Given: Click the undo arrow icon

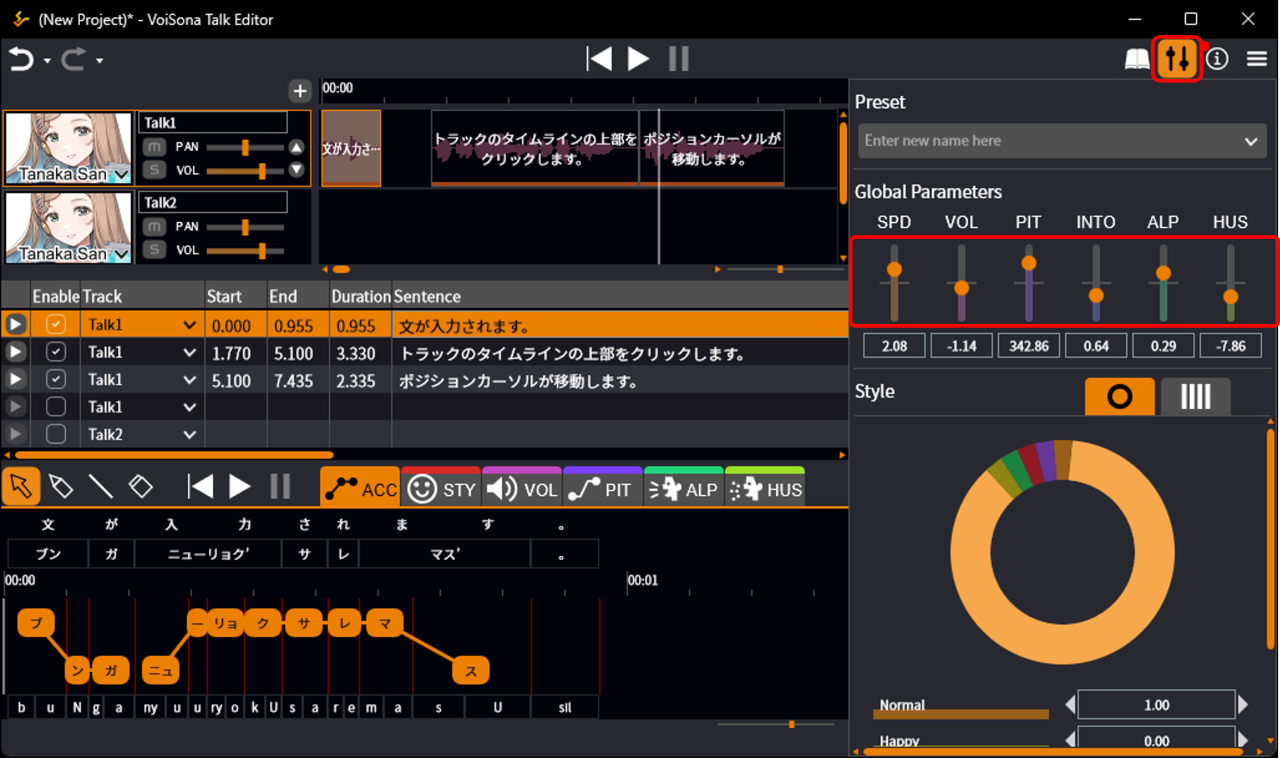Looking at the screenshot, I should pos(21,60).
